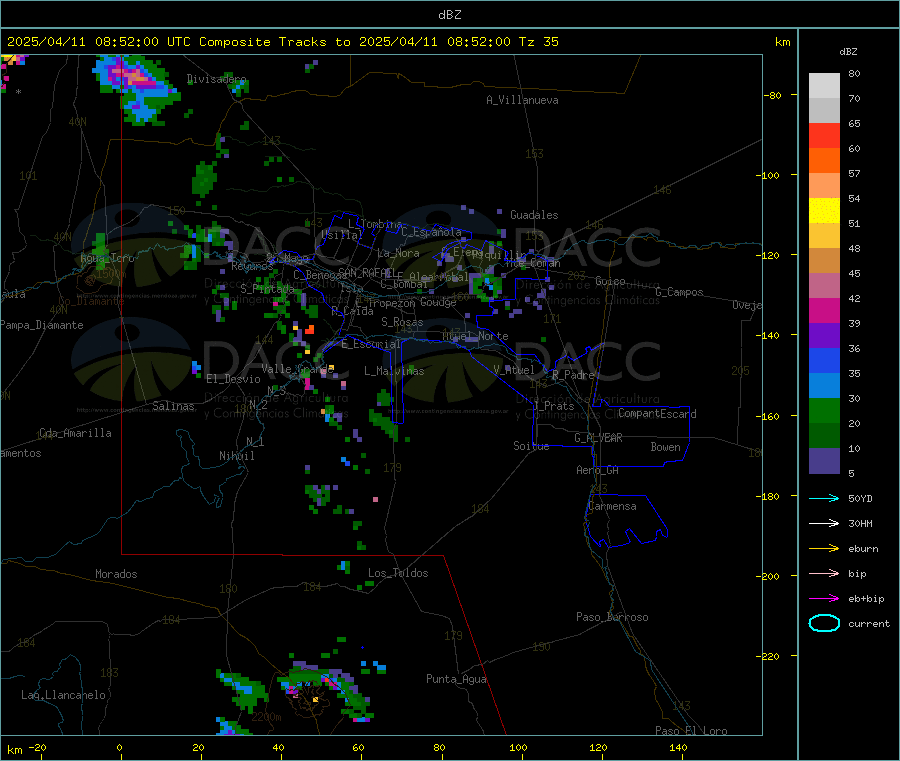Click the Guico map label
The height and width of the screenshot is (761, 900).
pos(610,281)
